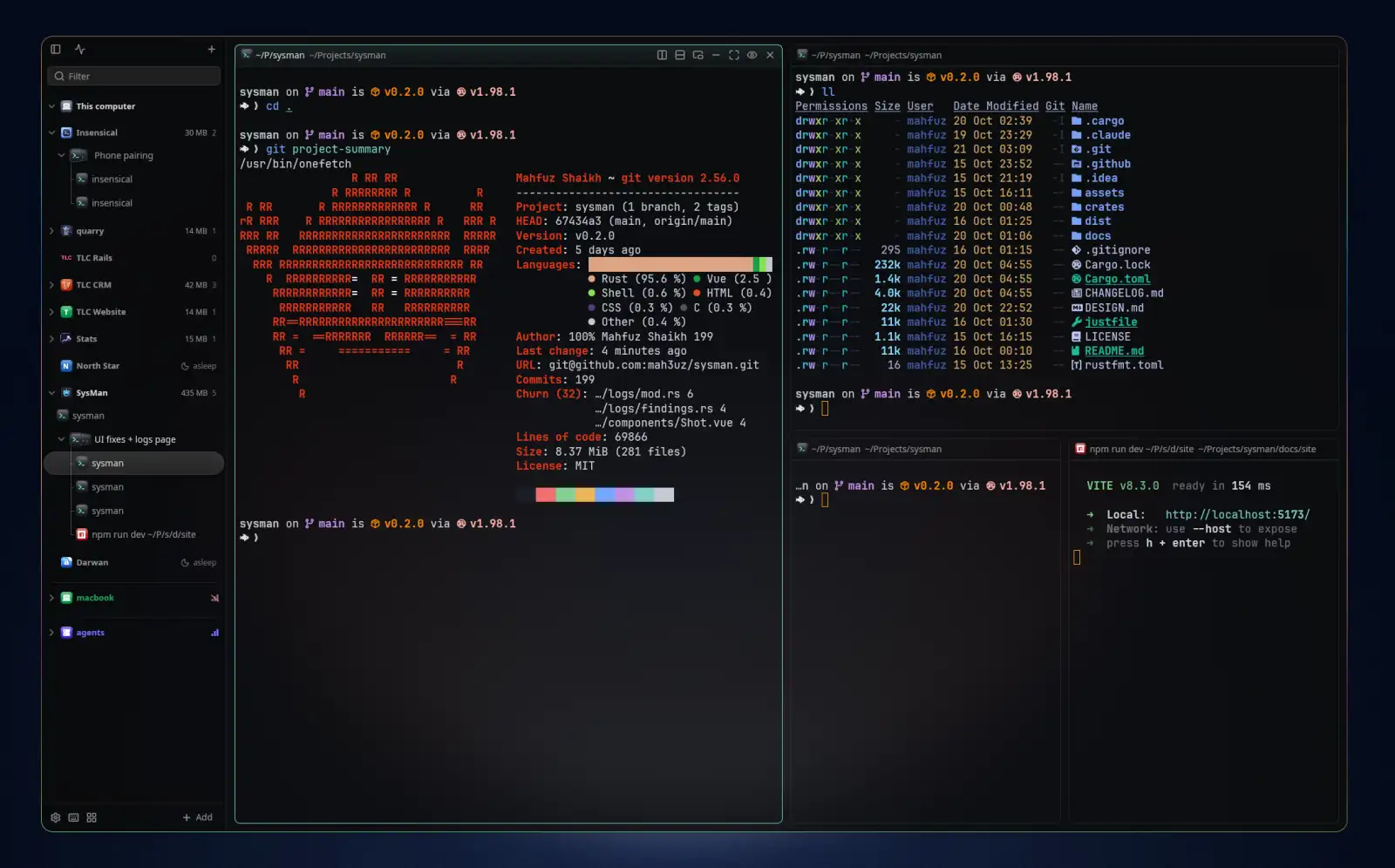The height and width of the screenshot is (868, 1395).
Task: Open settings gear in sidebar footer
Action: (x=56, y=817)
